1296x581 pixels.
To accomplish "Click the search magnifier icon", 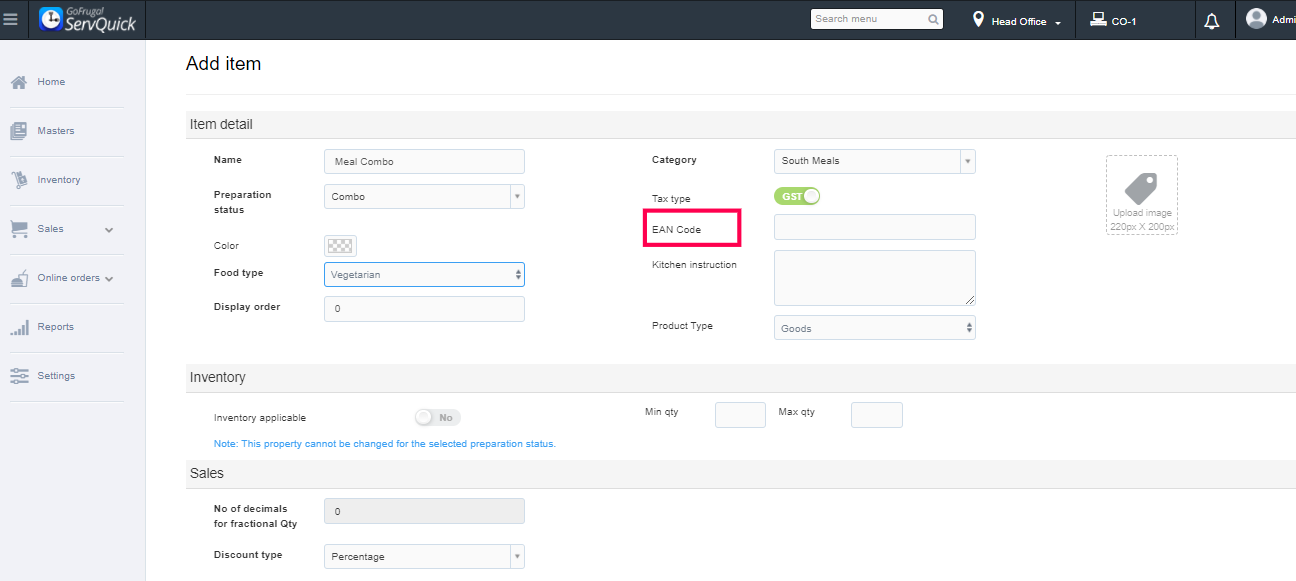I will 933,19.
